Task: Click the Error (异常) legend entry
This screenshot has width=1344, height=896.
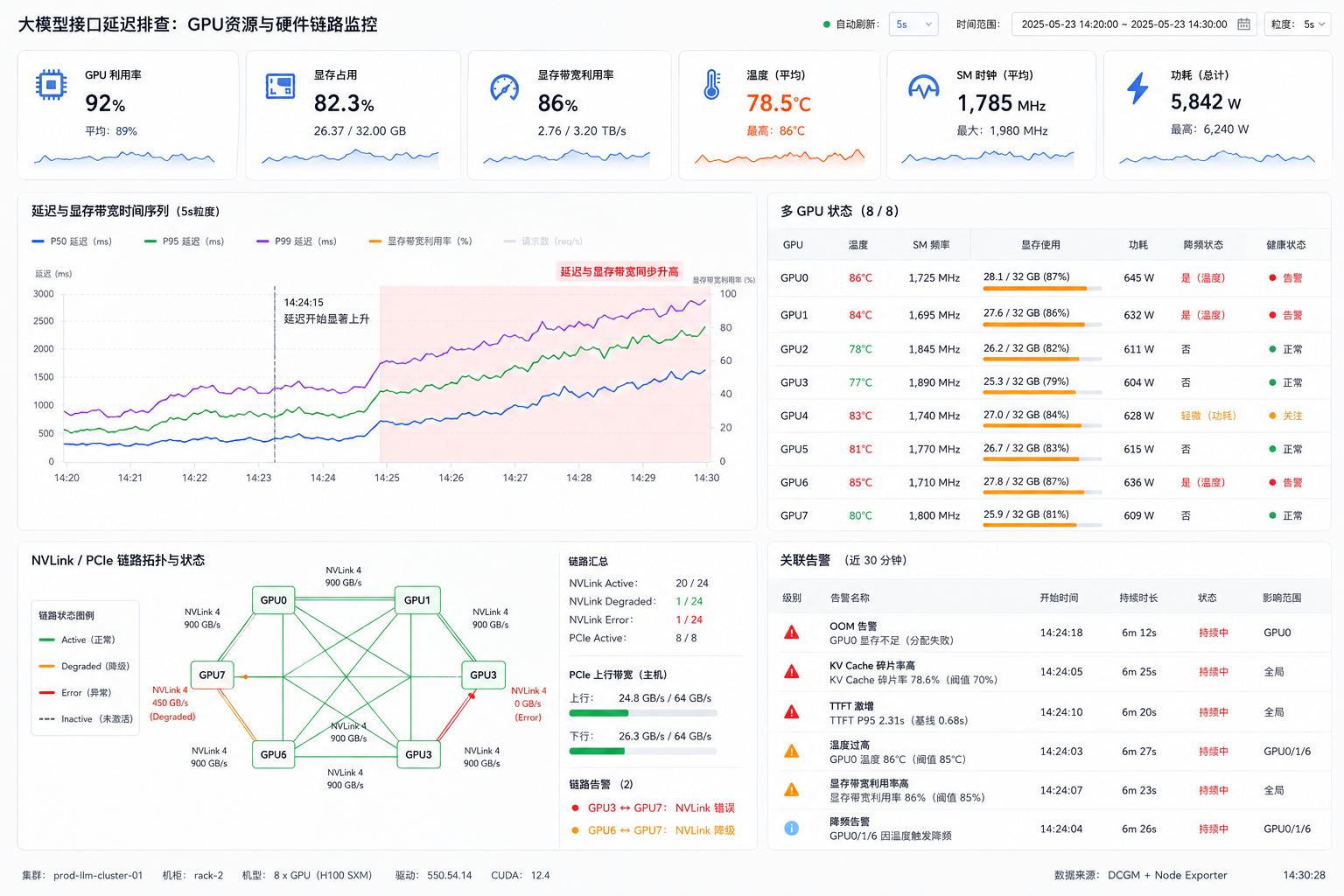Action: [76, 693]
